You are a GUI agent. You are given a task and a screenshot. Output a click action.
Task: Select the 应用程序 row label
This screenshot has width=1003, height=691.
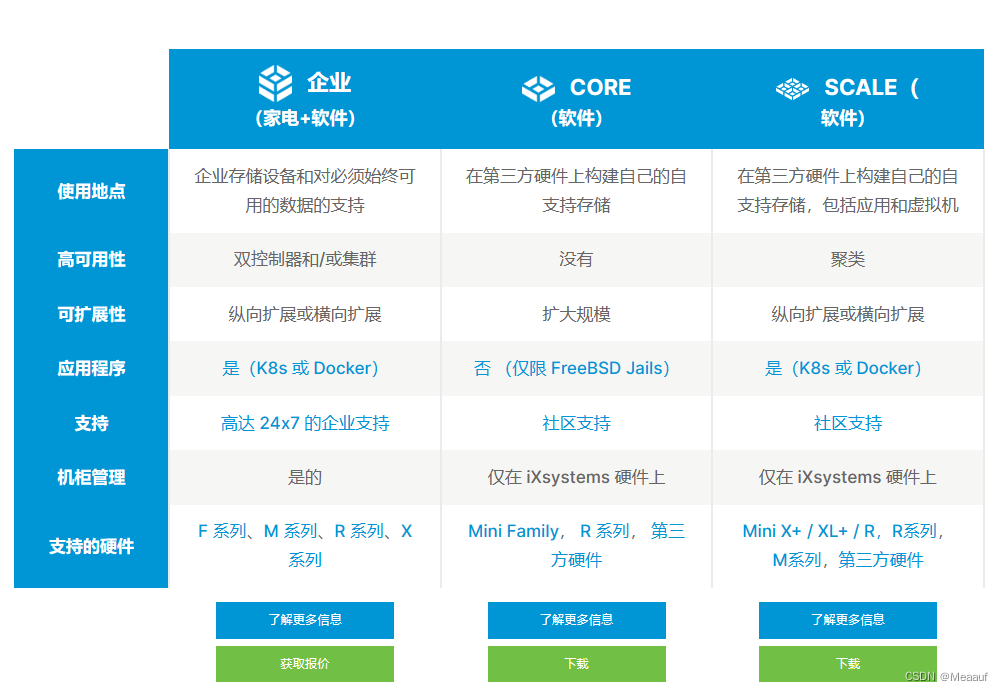pyautogui.click(x=91, y=369)
